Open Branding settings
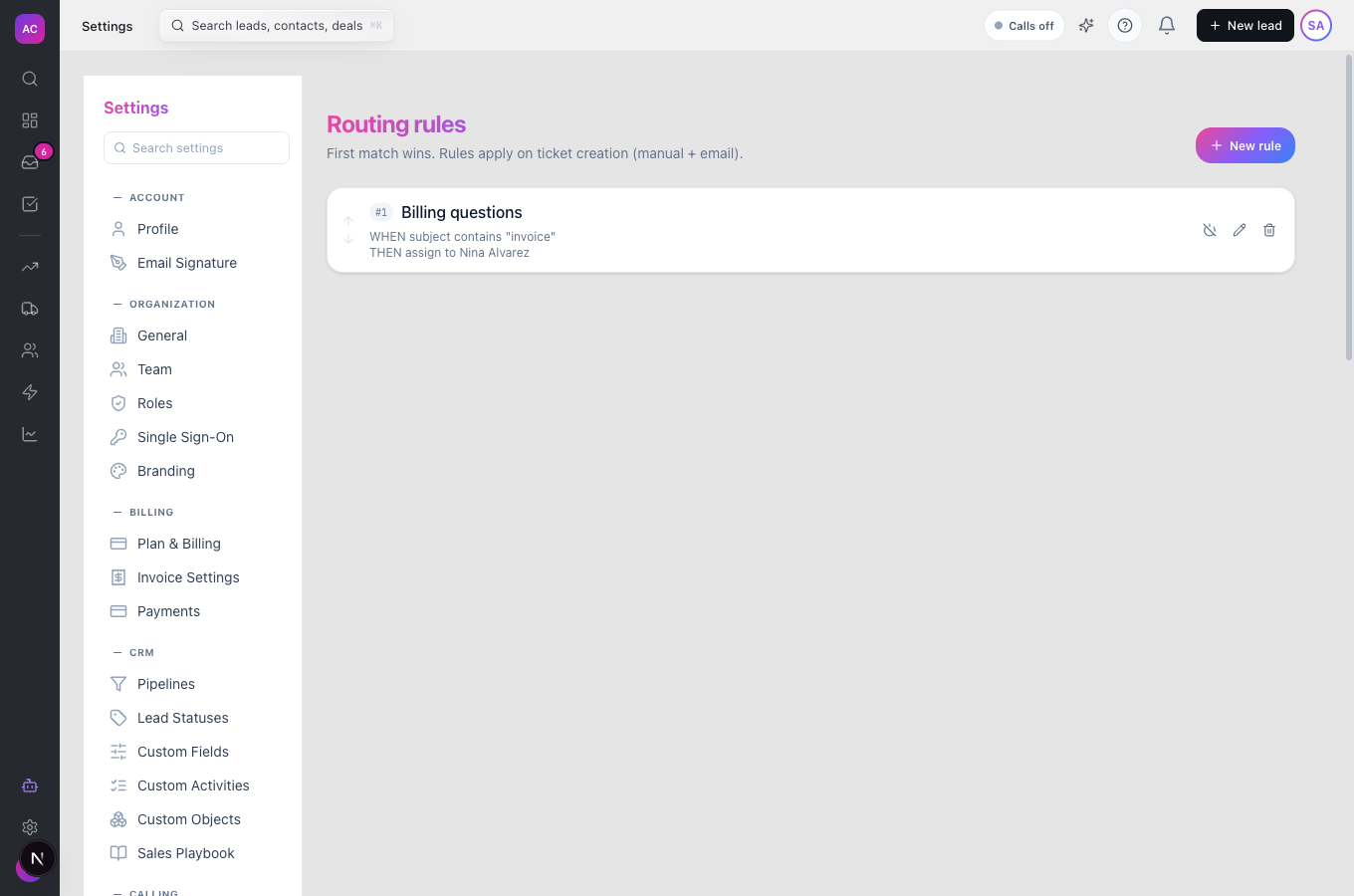This screenshot has height=896, width=1354. coord(196,471)
